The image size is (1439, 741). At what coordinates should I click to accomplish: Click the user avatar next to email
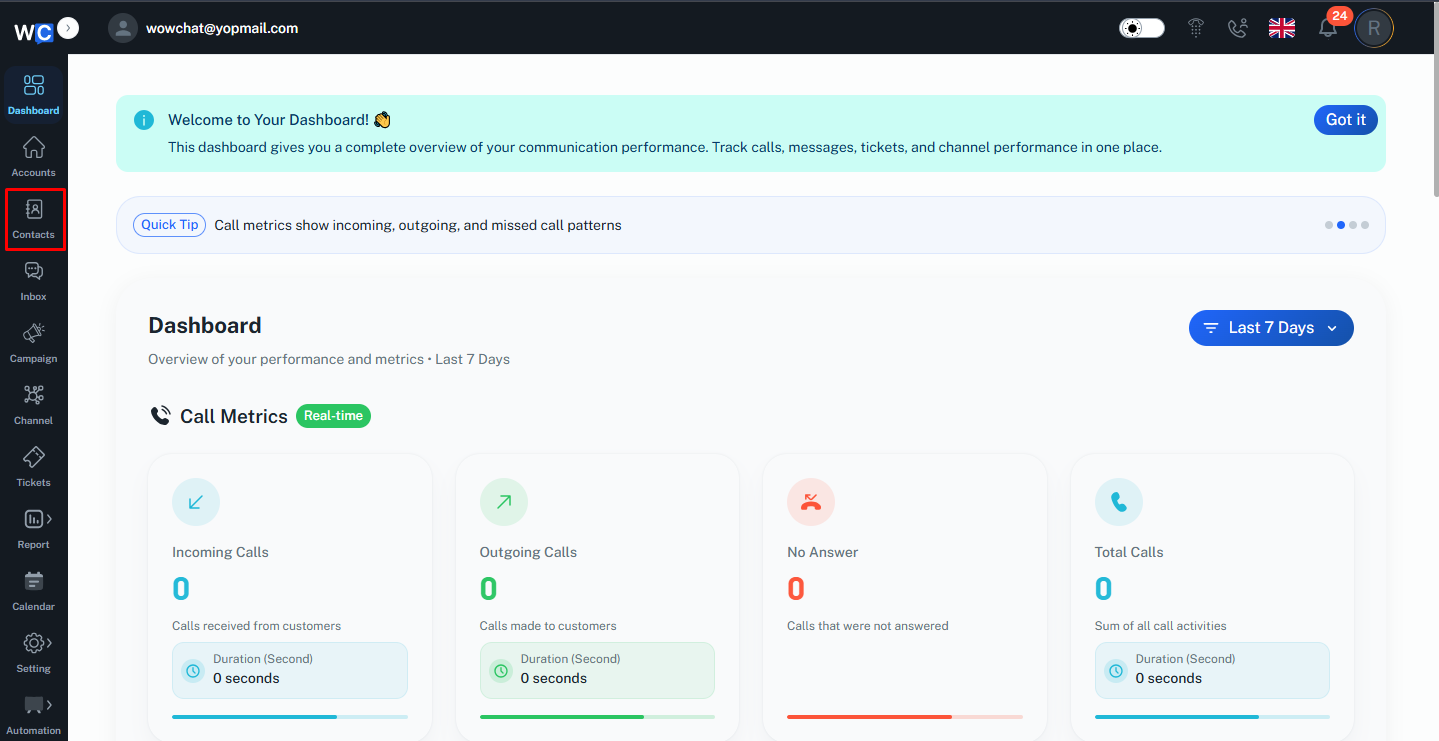(x=123, y=28)
